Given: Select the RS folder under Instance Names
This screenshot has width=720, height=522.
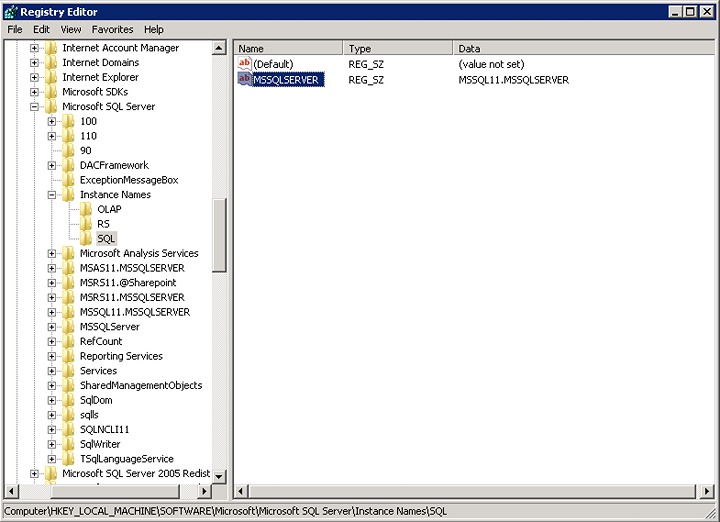Looking at the screenshot, I should tap(103, 224).
